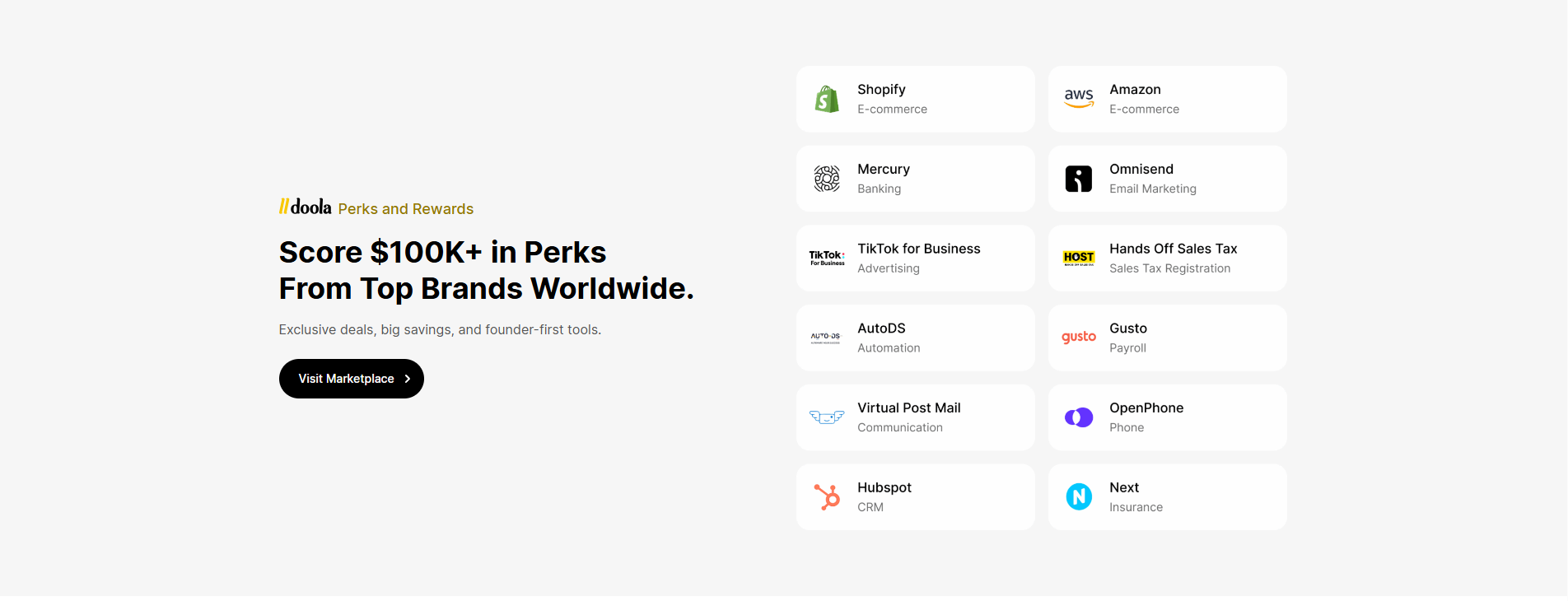Viewport: 1568px width, 601px height.
Task: Click the Gusto logo icon
Action: [1079, 338]
